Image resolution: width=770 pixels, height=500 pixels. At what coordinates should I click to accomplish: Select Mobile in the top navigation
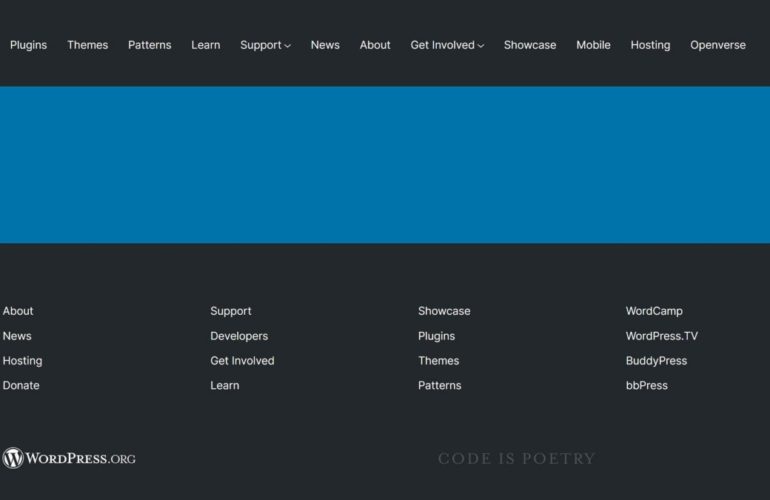tap(593, 45)
